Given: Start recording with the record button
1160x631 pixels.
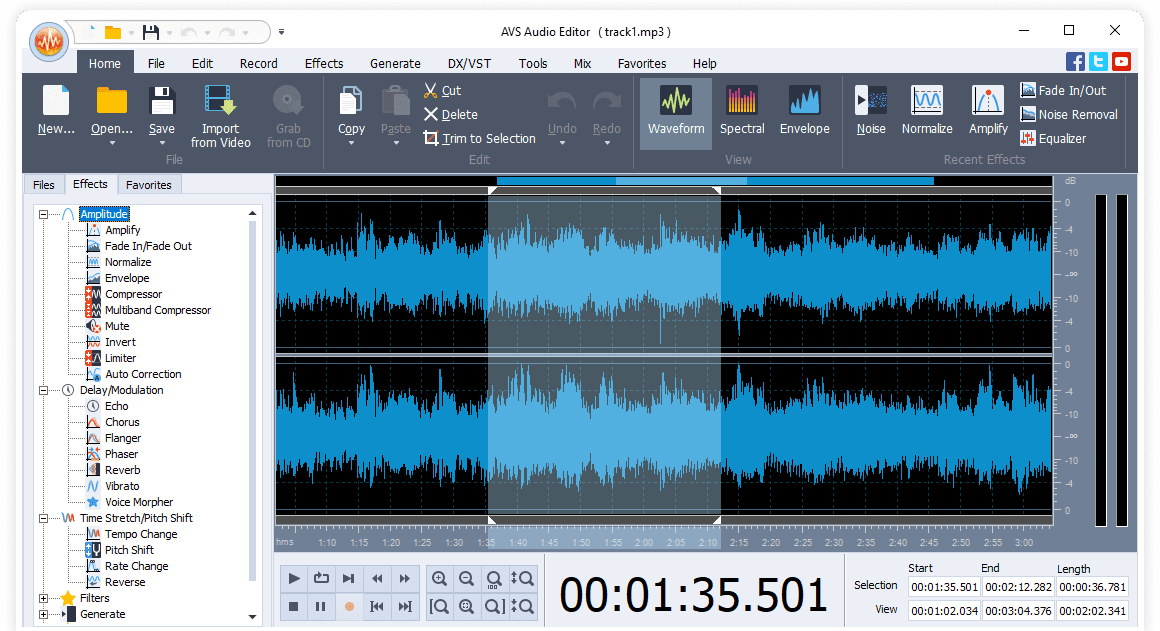Looking at the screenshot, I should tap(348, 606).
